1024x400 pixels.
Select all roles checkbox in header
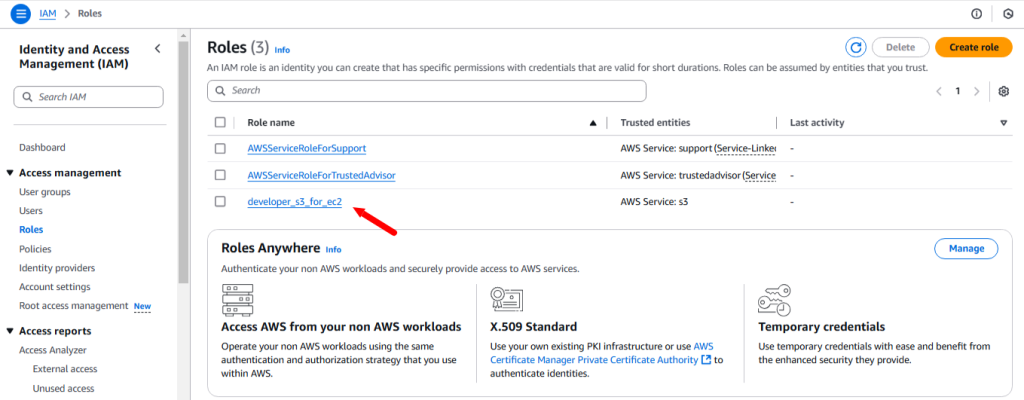[x=220, y=122]
